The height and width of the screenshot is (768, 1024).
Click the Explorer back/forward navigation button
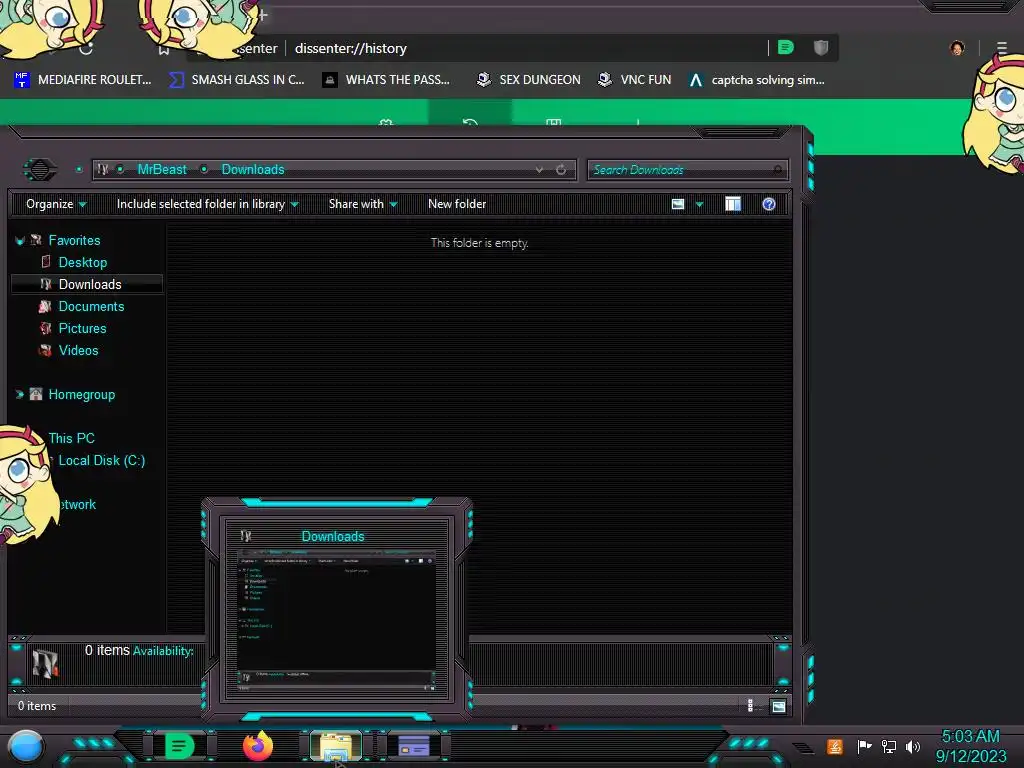tap(40, 170)
